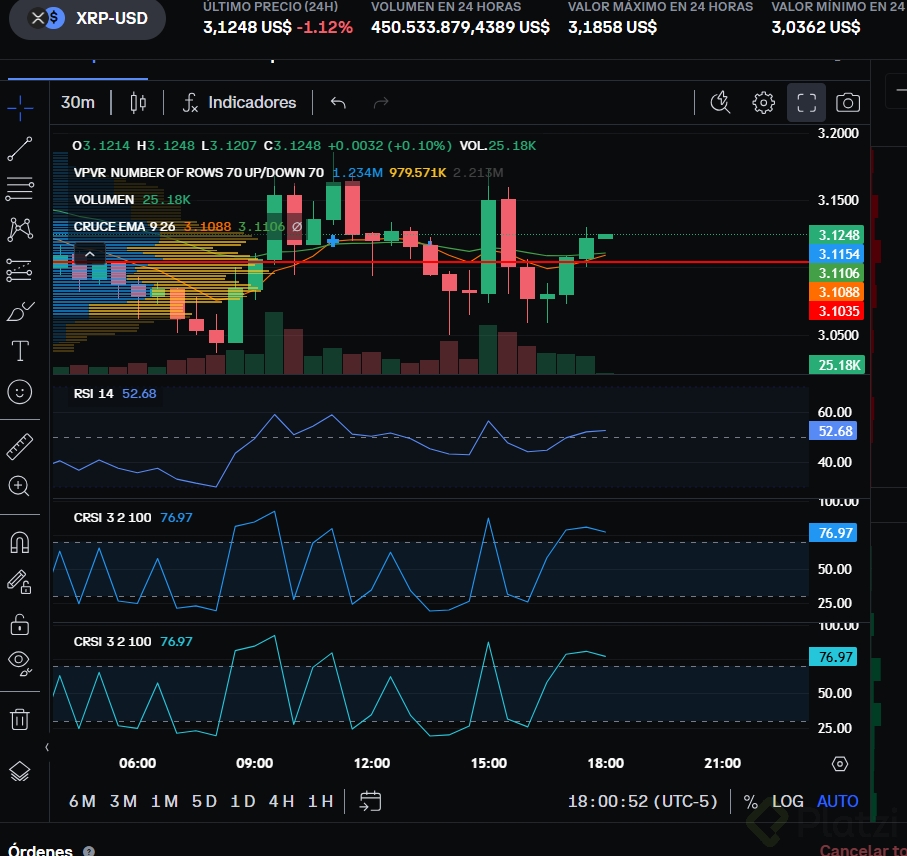
Task: Click the second CRSI 3 2 100 legend
Action: [x=112, y=641]
